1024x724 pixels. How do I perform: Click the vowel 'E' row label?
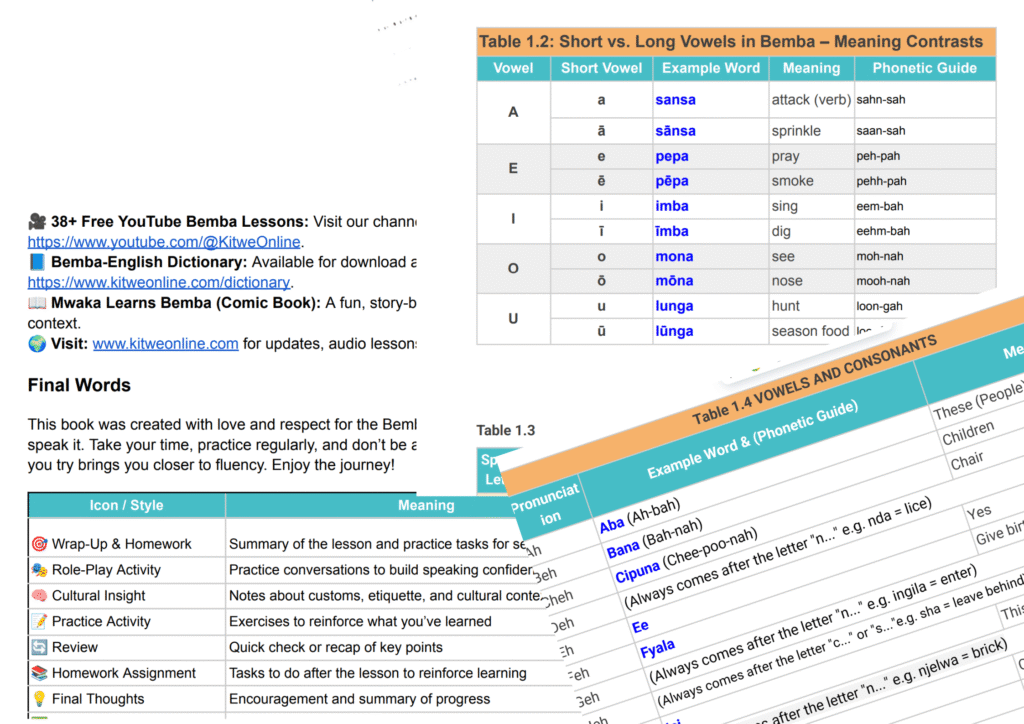click(x=513, y=168)
